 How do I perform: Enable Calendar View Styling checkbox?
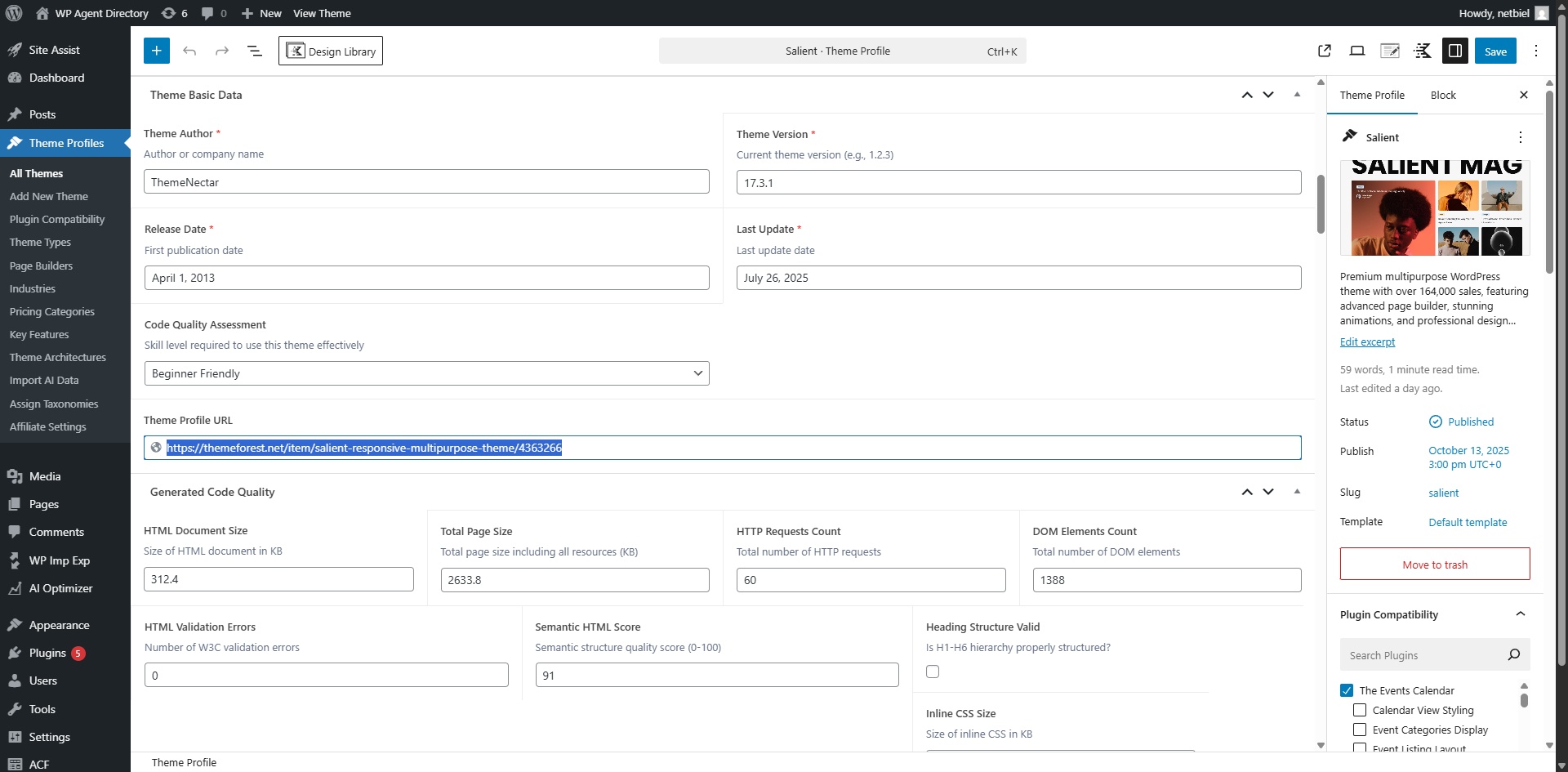pos(1360,710)
